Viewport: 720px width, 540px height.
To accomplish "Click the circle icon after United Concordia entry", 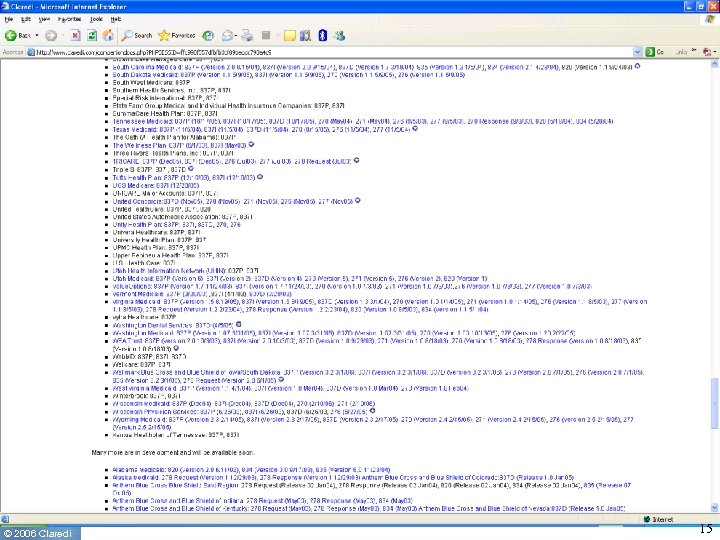I will [358, 200].
